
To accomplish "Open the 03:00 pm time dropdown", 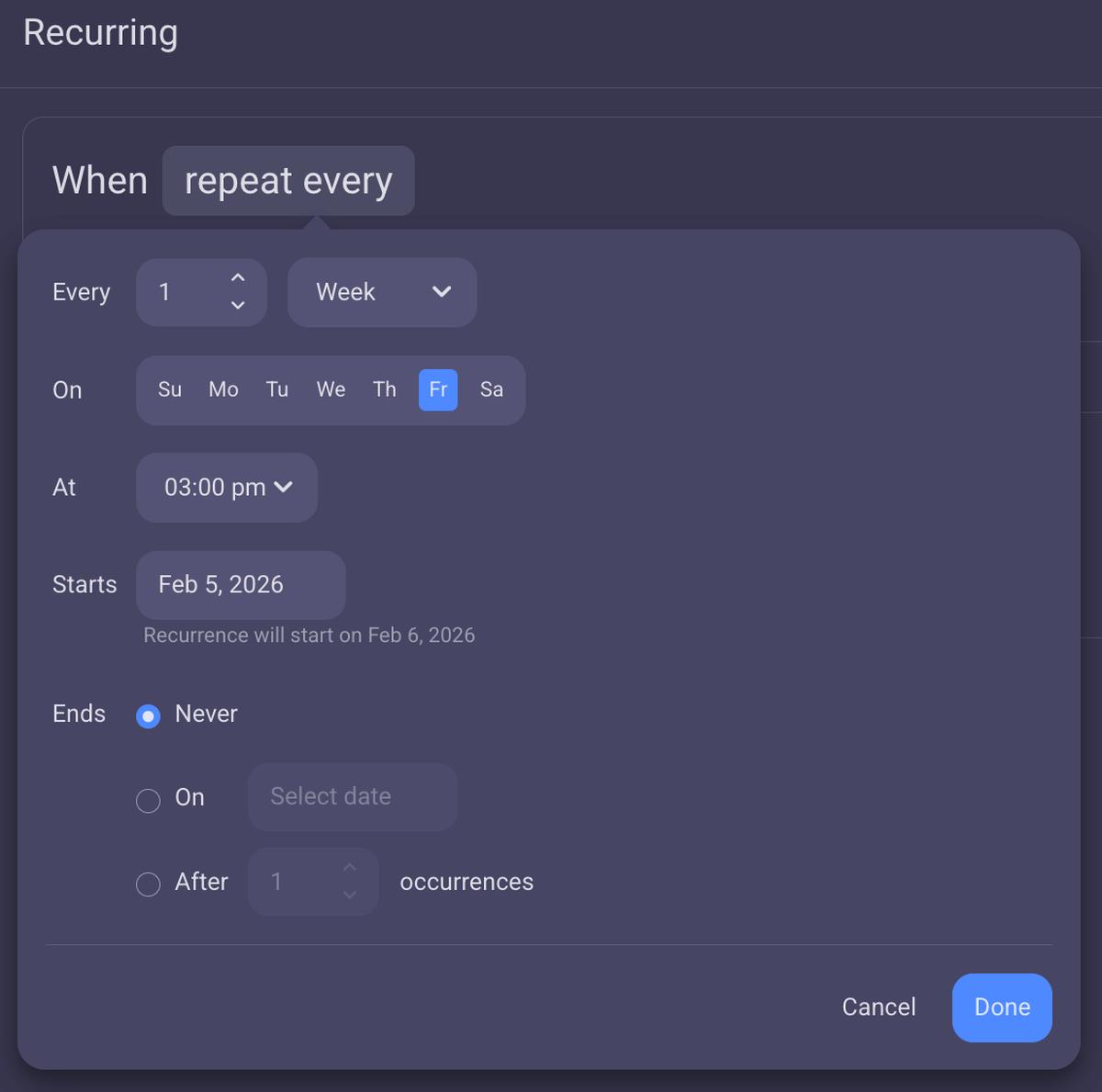I will tap(226, 488).
